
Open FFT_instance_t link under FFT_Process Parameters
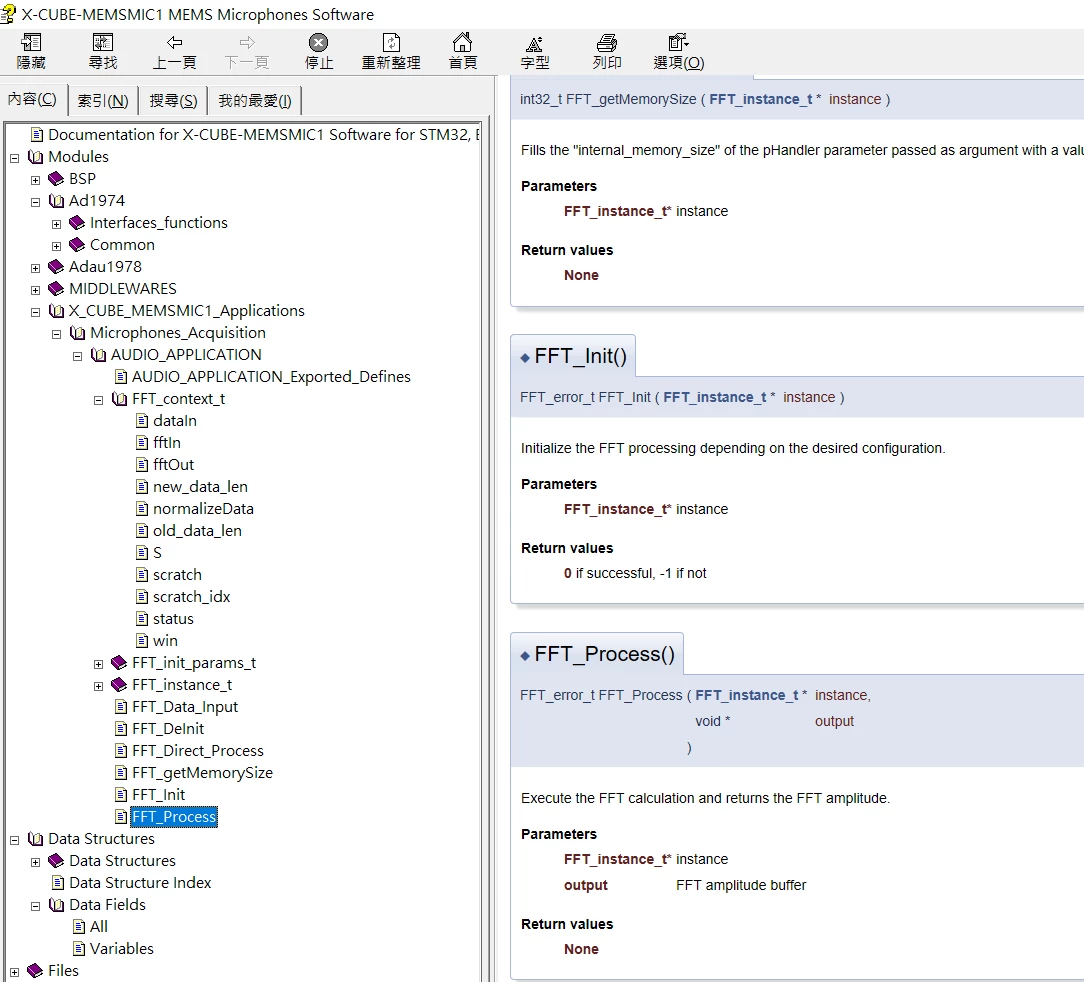pos(616,859)
